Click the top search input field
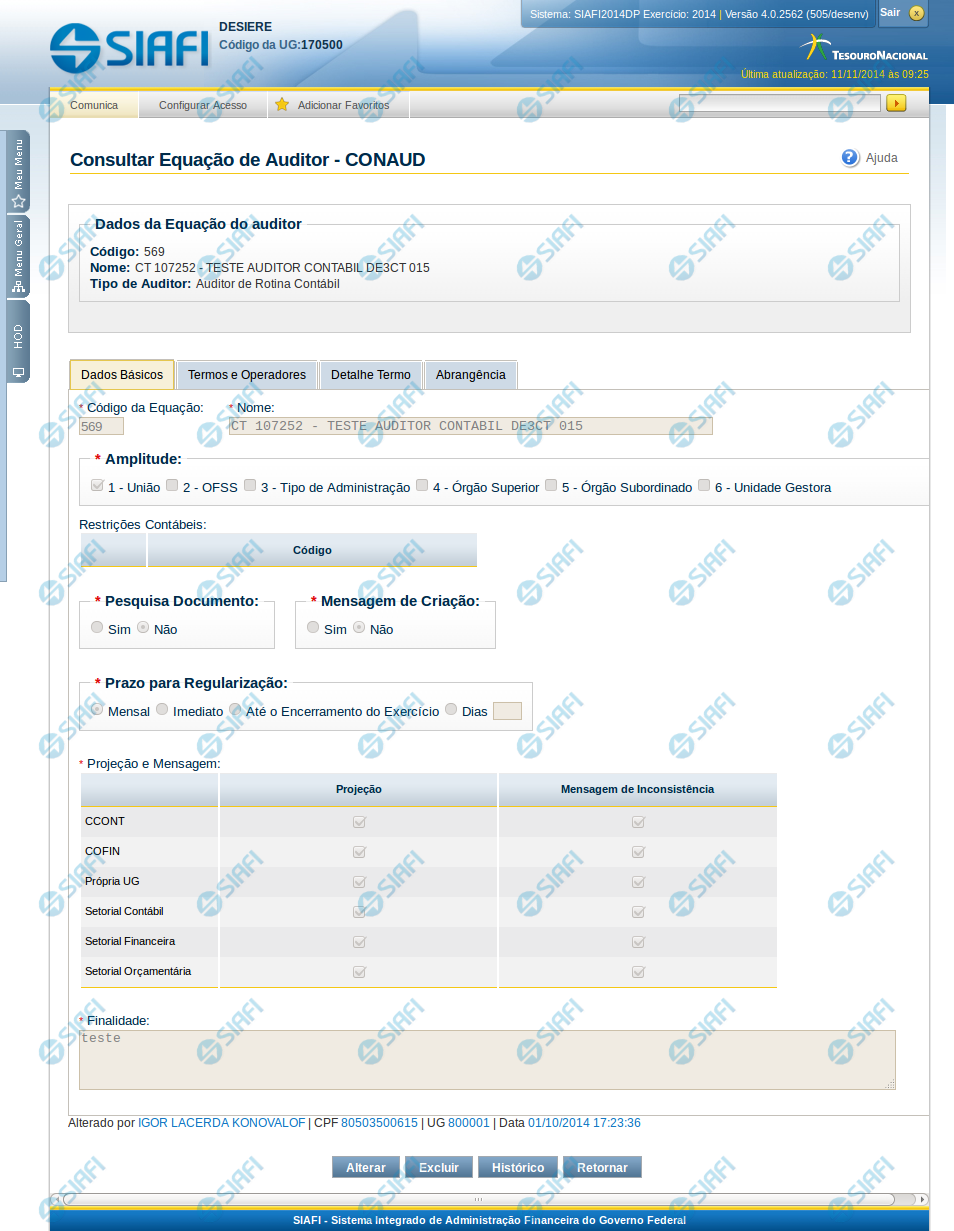The height and width of the screenshot is (1231, 954). point(779,103)
